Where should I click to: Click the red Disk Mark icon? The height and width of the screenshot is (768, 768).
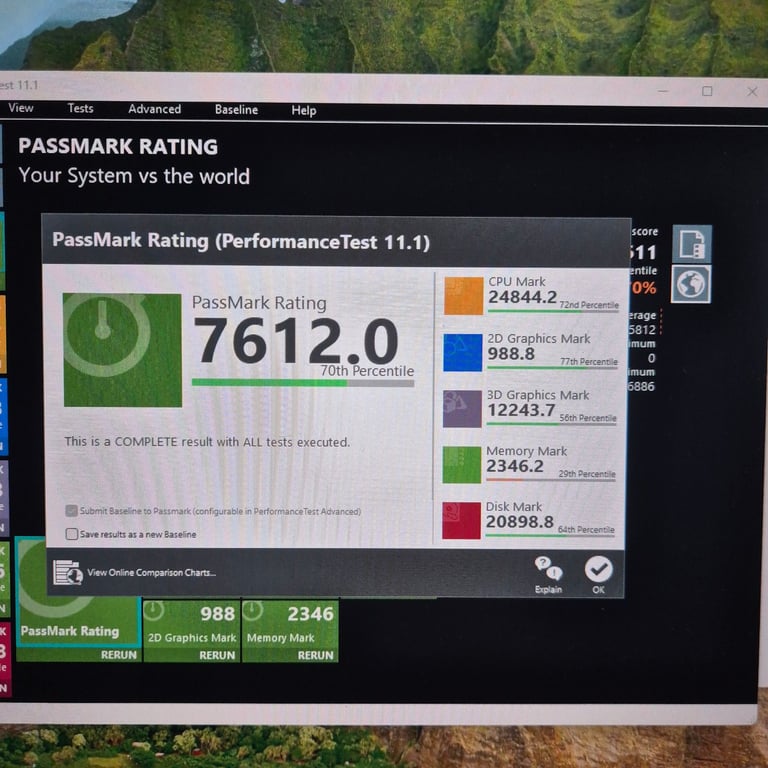tap(461, 521)
